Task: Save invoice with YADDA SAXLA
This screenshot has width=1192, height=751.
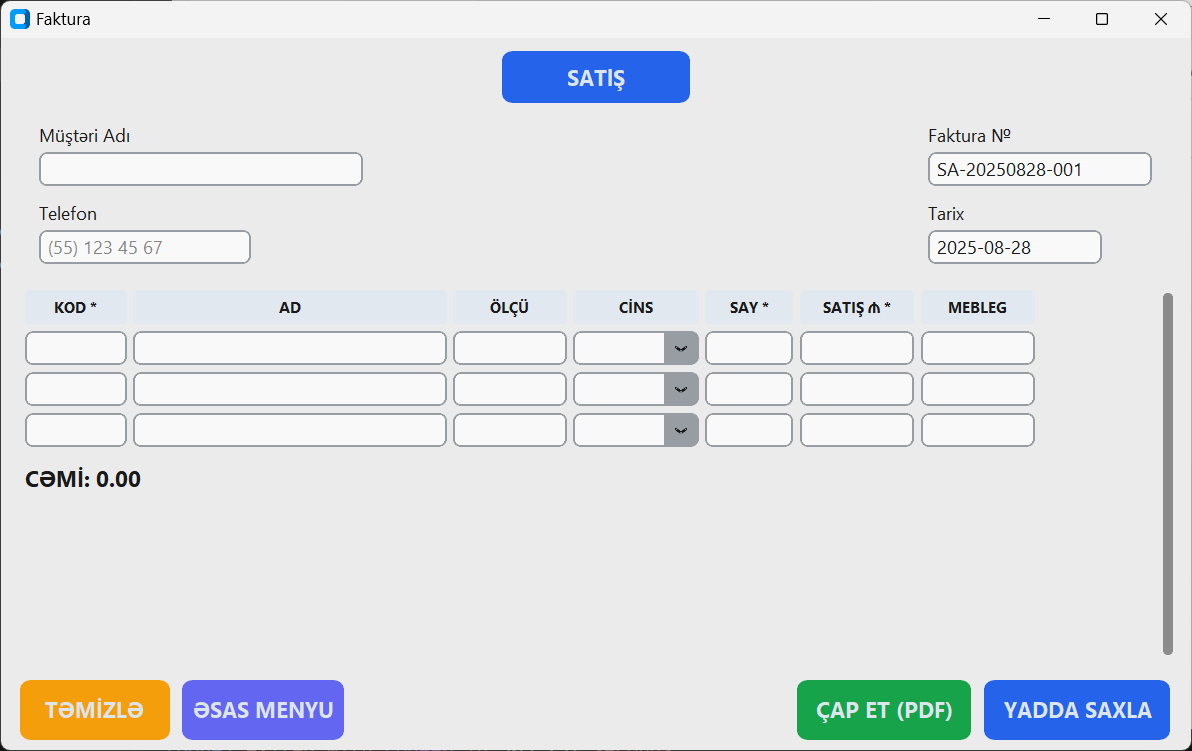Action: (1077, 710)
